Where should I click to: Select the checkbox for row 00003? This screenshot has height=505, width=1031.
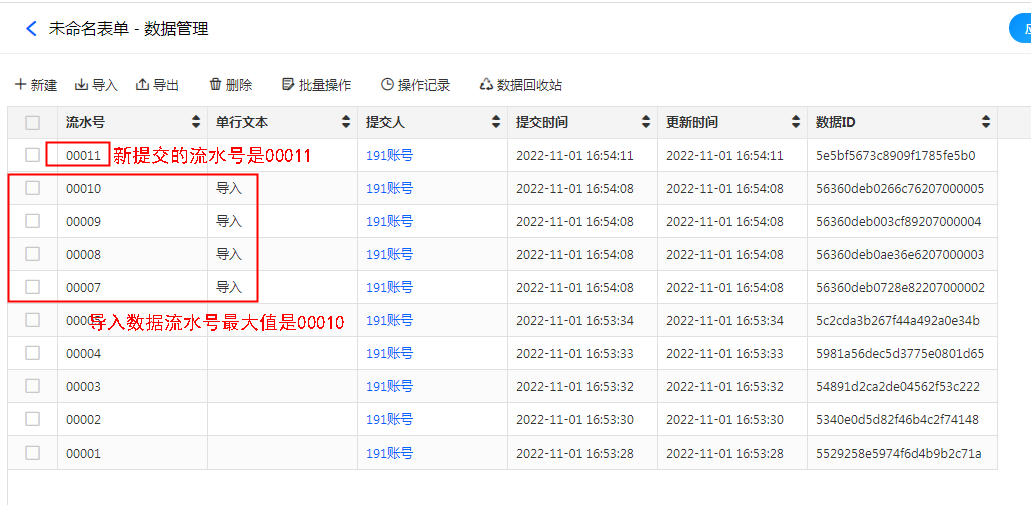click(x=33, y=386)
